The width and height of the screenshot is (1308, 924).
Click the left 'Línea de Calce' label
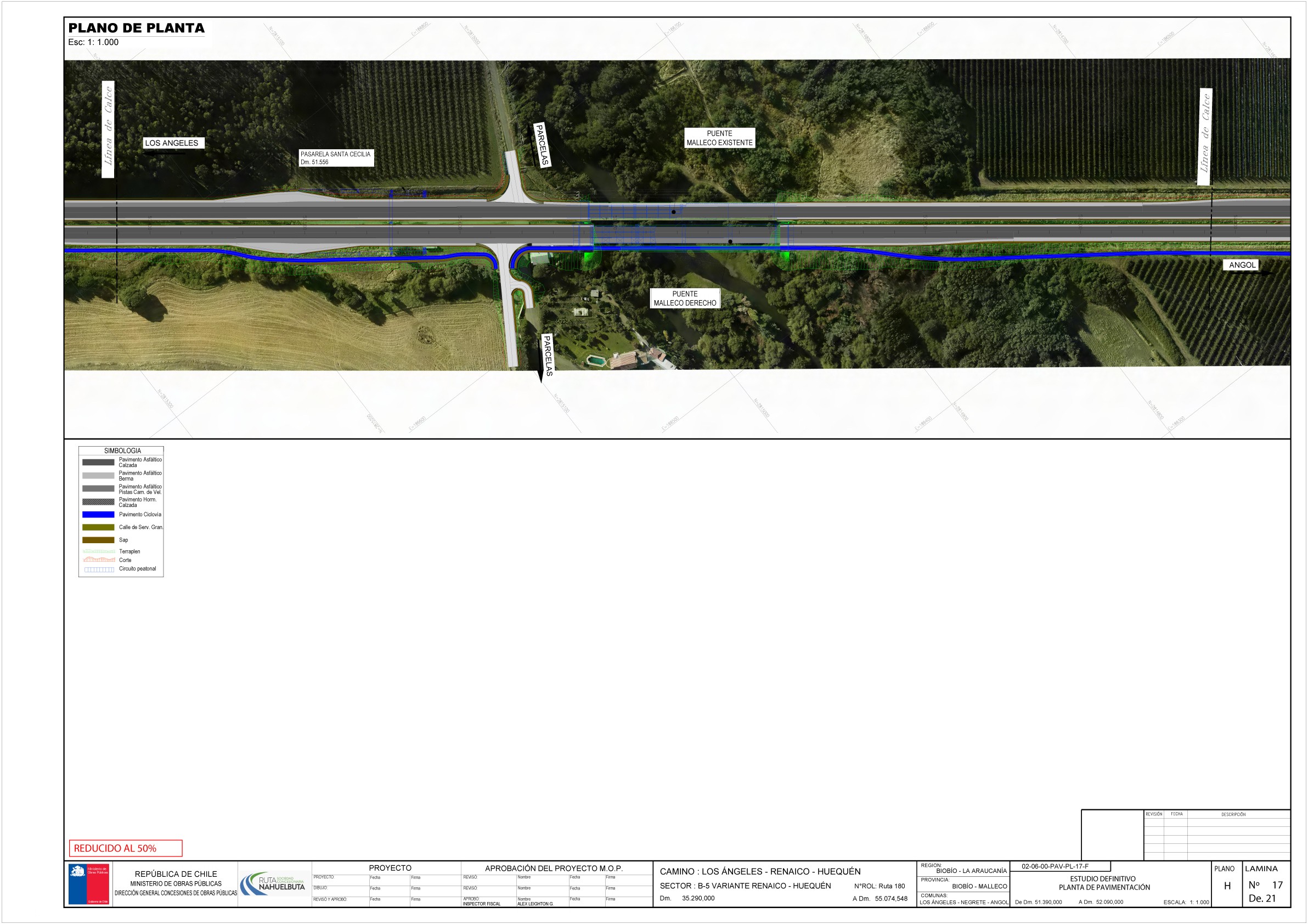pos(108,129)
